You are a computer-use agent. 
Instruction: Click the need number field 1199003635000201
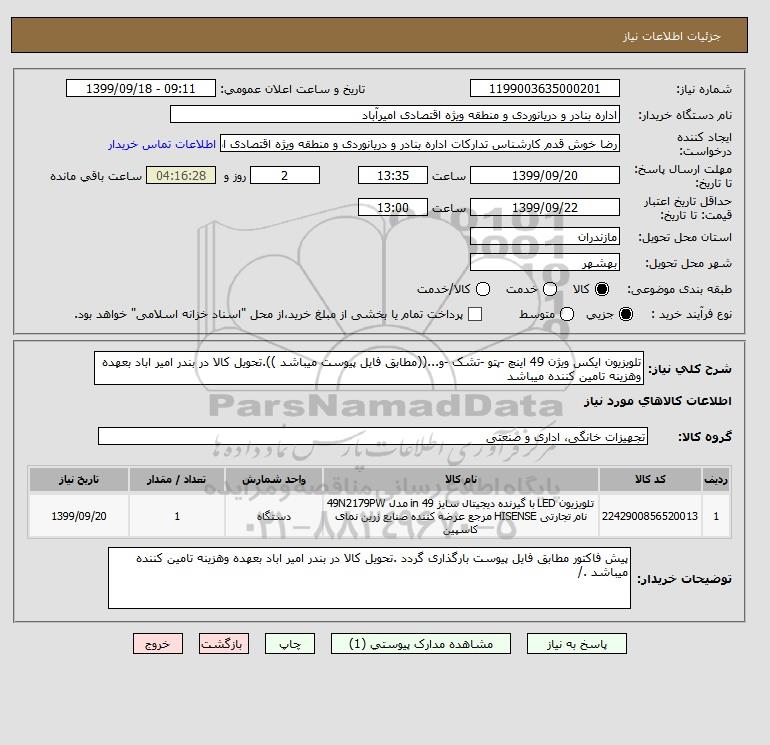(545, 88)
